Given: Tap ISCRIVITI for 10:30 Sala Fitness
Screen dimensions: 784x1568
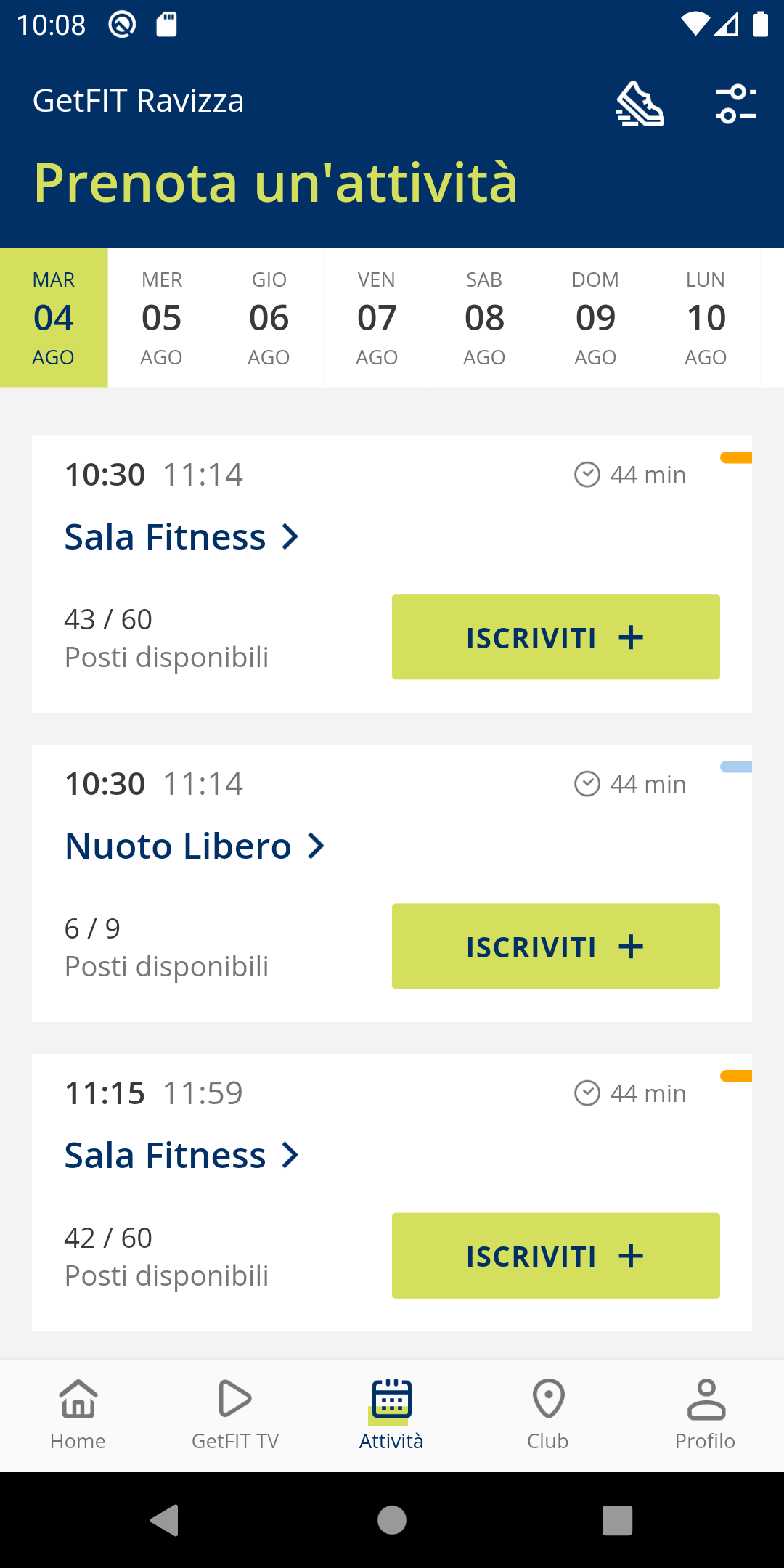Looking at the screenshot, I should 555,637.
